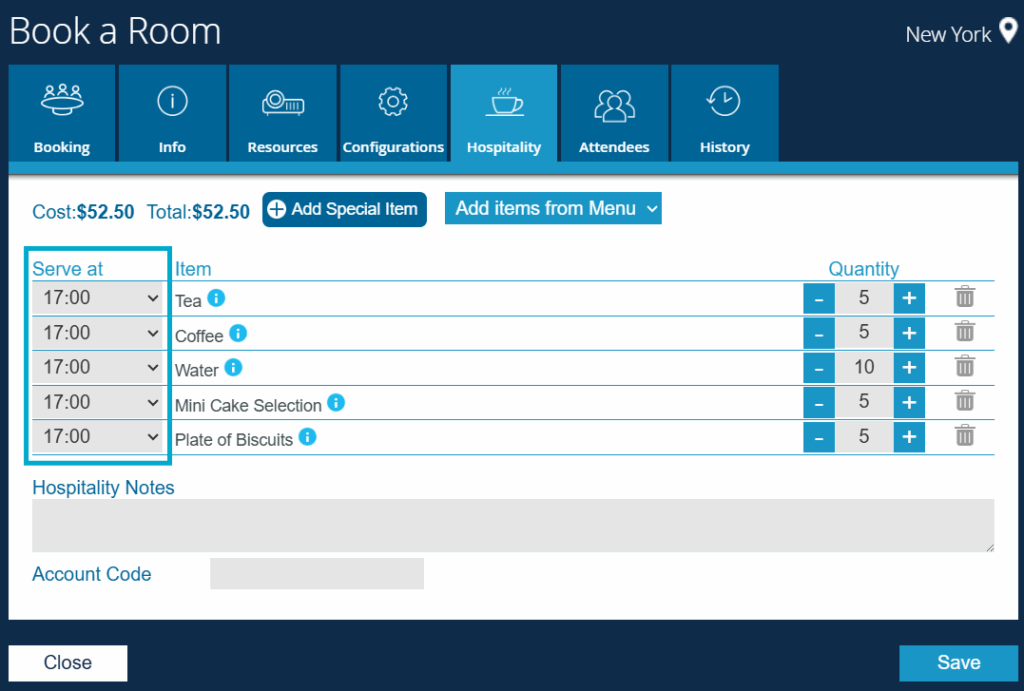
Task: View info icon for Plate of Biscuits
Action: (x=308, y=437)
